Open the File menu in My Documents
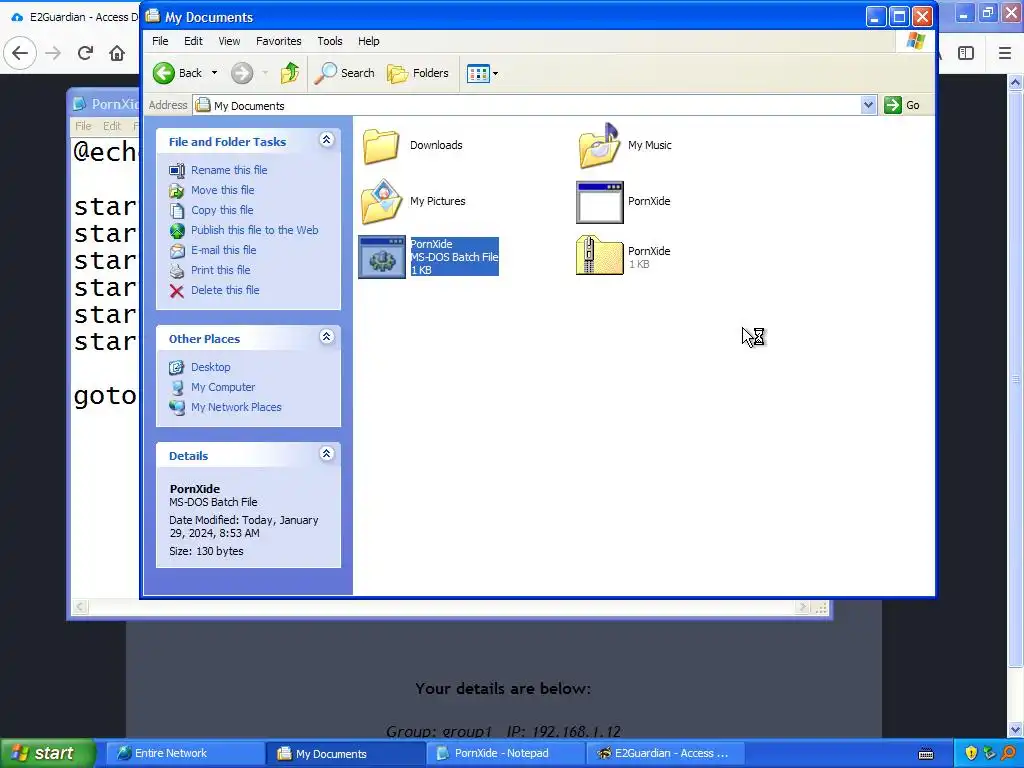The height and width of the screenshot is (768, 1024). [160, 41]
